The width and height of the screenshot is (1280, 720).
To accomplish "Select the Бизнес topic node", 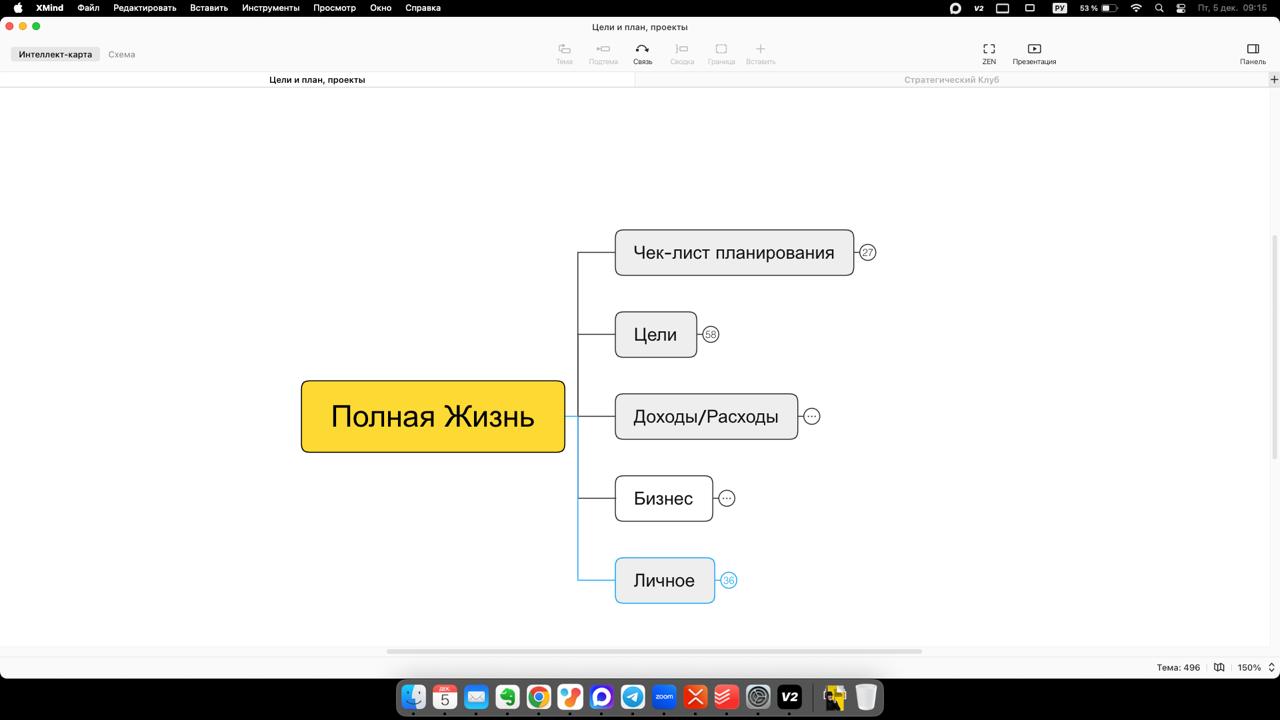I will (x=663, y=499).
